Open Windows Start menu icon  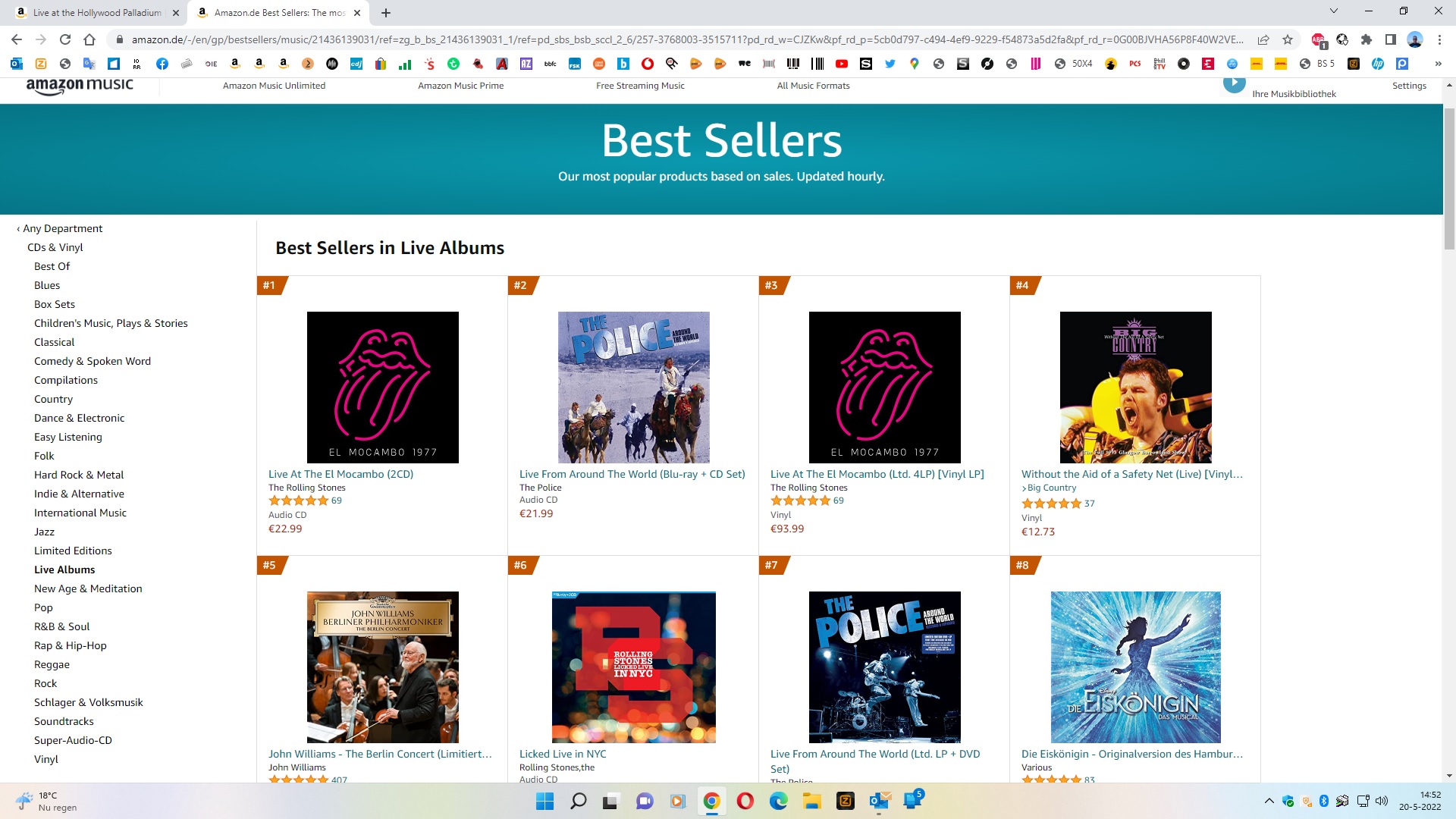544,801
